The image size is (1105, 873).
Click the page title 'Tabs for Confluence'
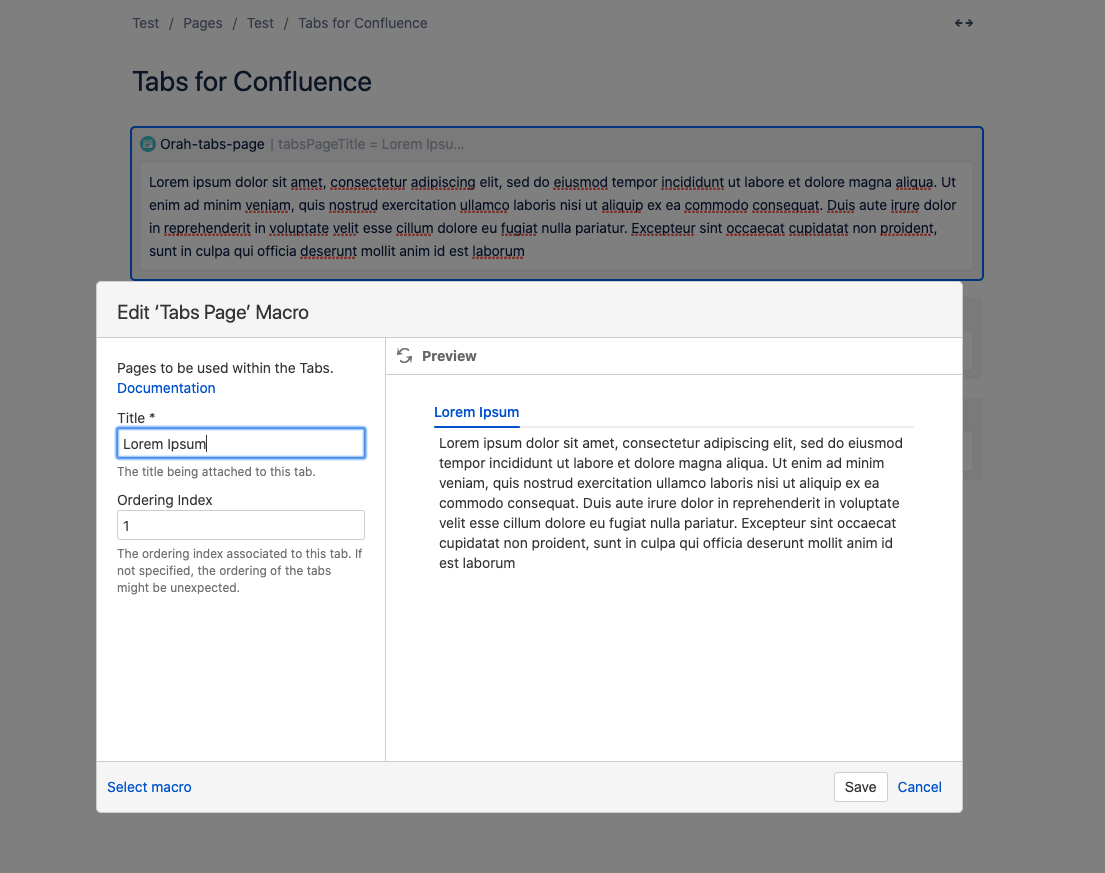click(252, 82)
